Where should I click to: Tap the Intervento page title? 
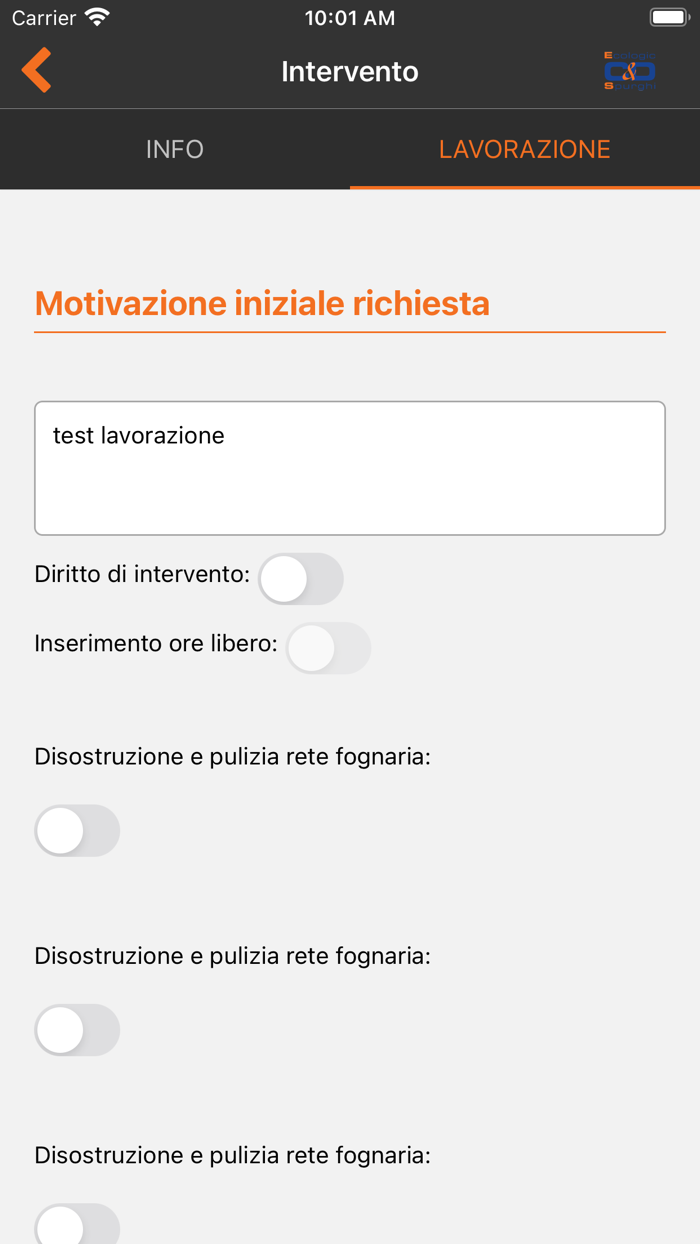click(x=350, y=71)
